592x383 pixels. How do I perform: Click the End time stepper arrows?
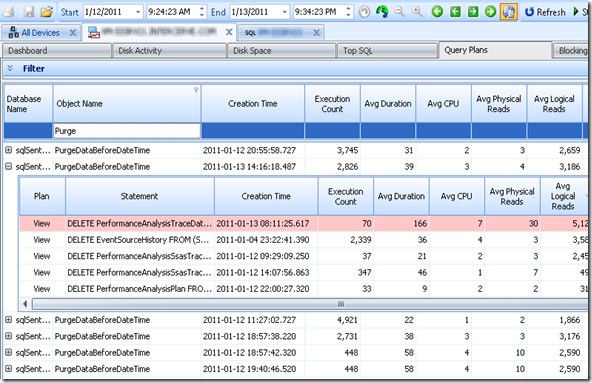coord(348,12)
